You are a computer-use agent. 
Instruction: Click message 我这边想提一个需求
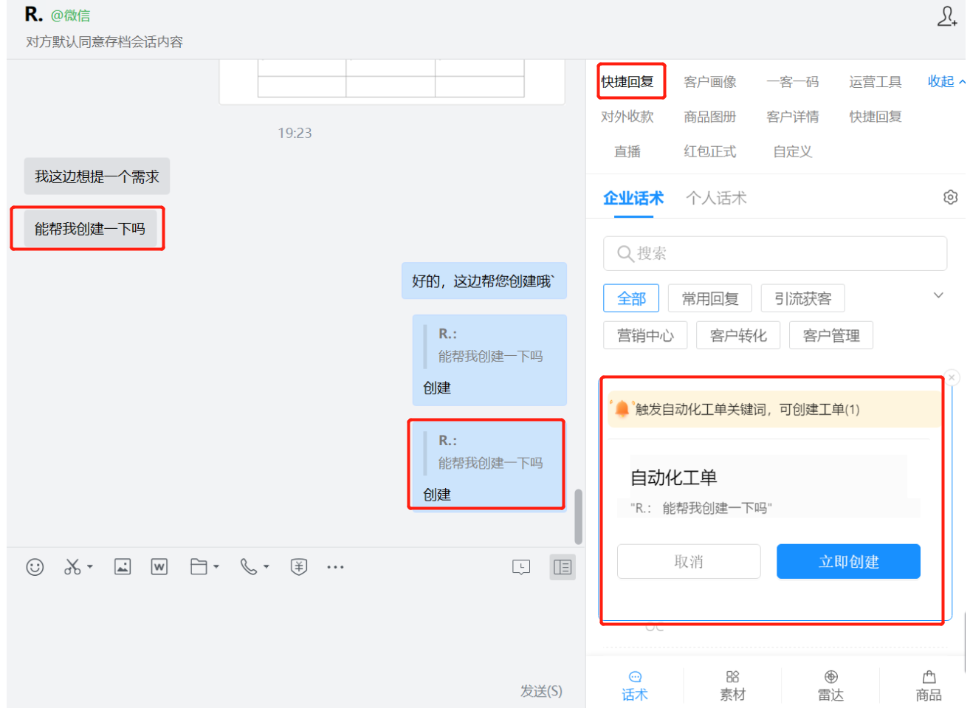click(97, 176)
